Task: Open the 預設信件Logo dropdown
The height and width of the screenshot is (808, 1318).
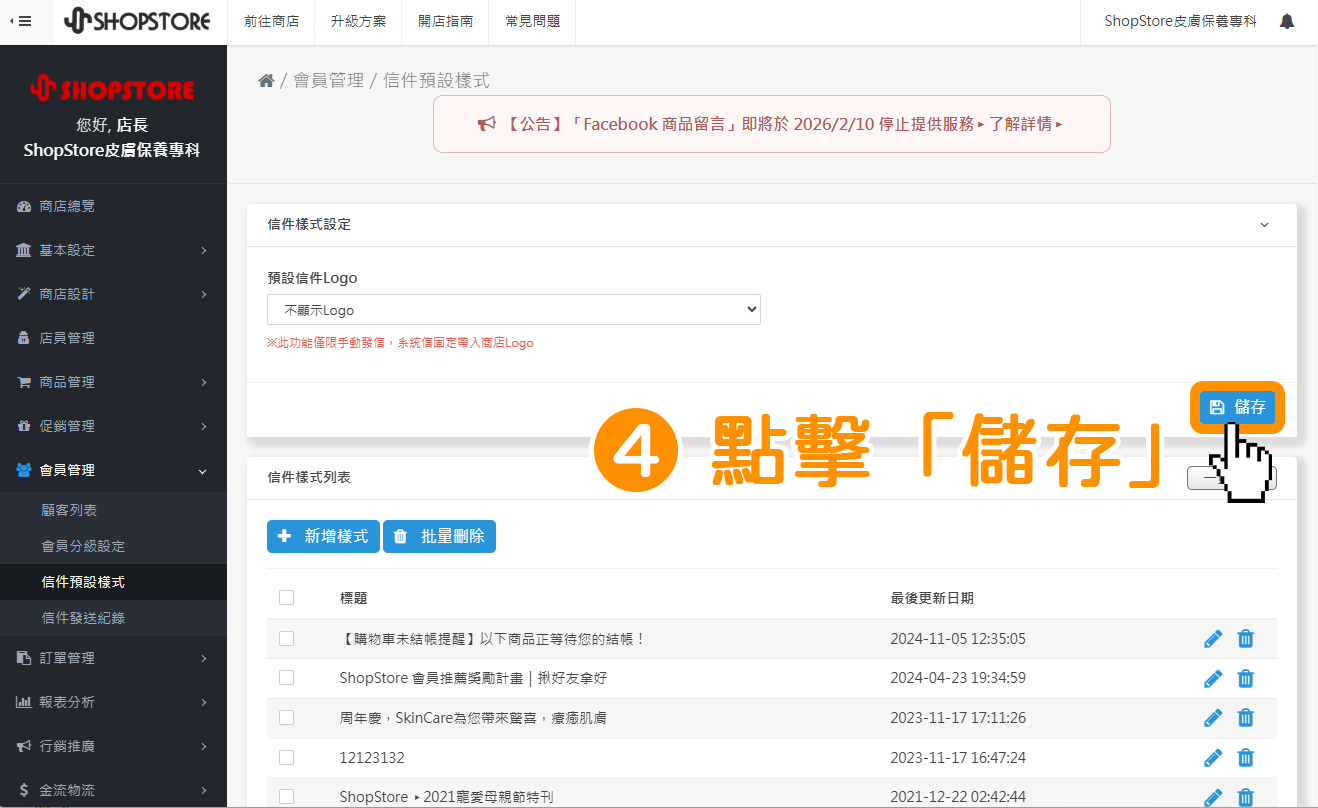Action: point(513,309)
